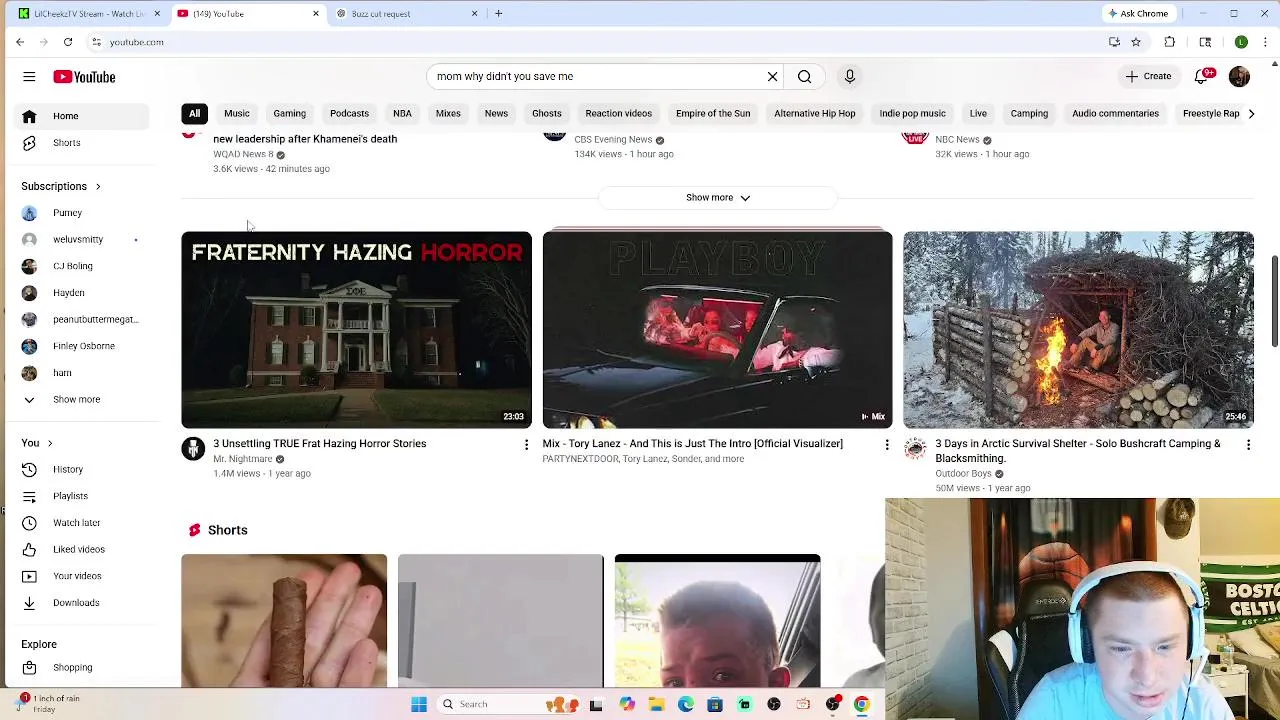Select the Music filter chip

[237, 113]
